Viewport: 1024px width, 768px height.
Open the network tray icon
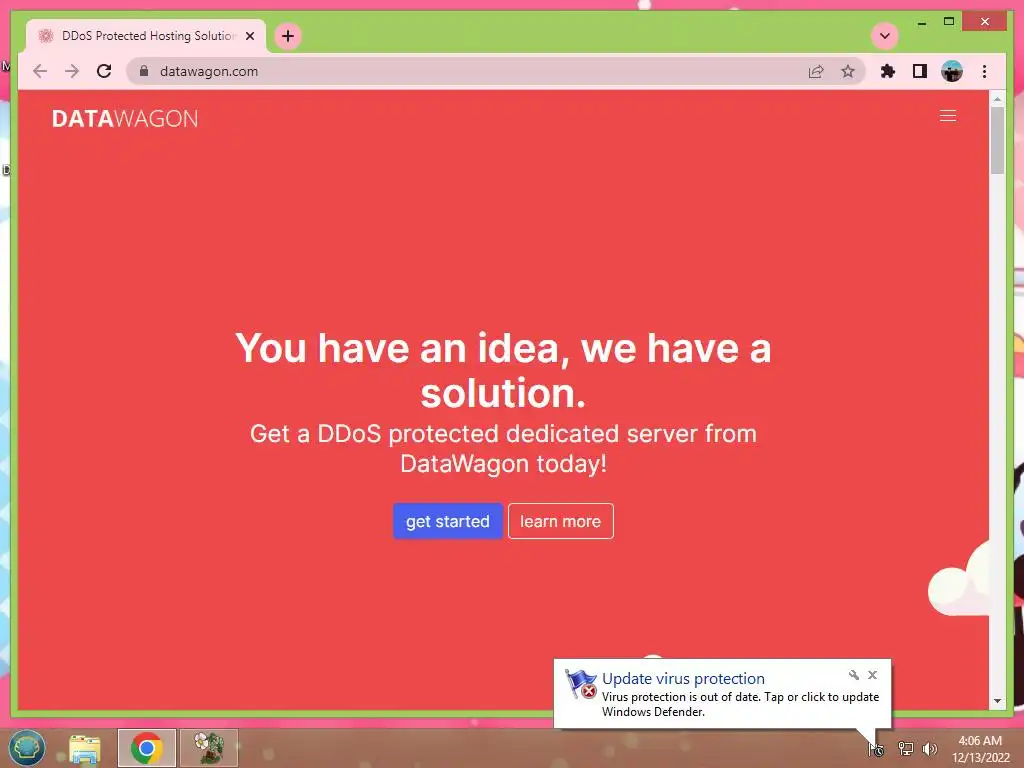[905, 748]
